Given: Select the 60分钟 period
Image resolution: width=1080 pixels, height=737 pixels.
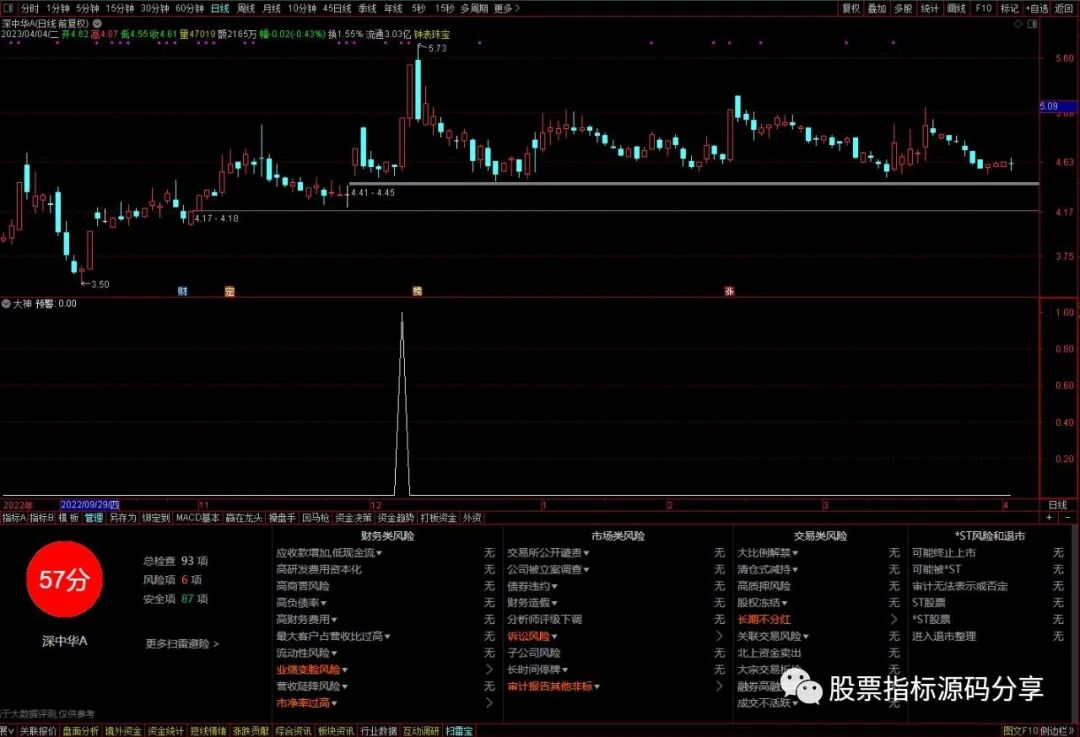Looking at the screenshot, I should (x=189, y=8).
